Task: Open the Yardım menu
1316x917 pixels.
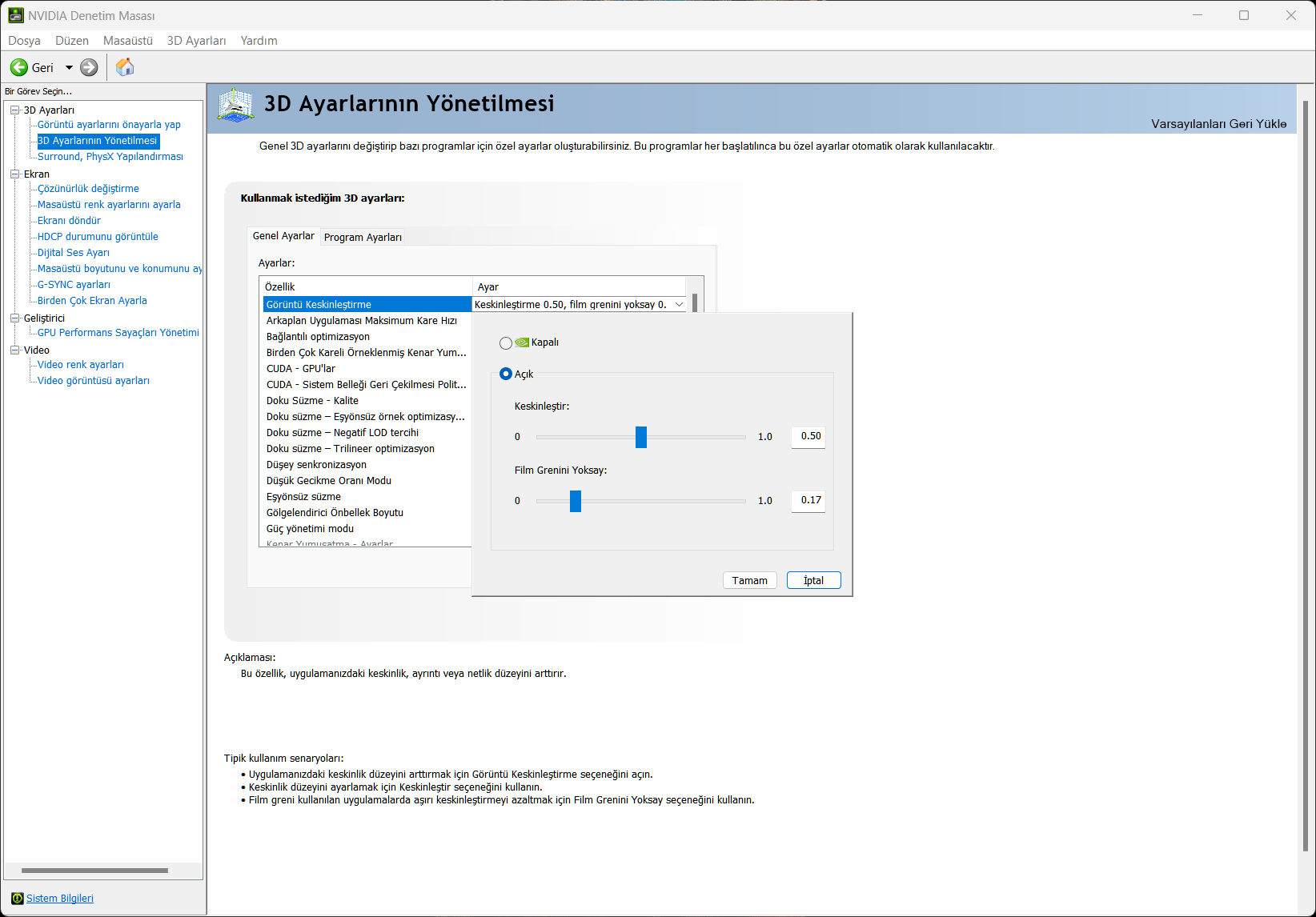Action: [x=259, y=41]
